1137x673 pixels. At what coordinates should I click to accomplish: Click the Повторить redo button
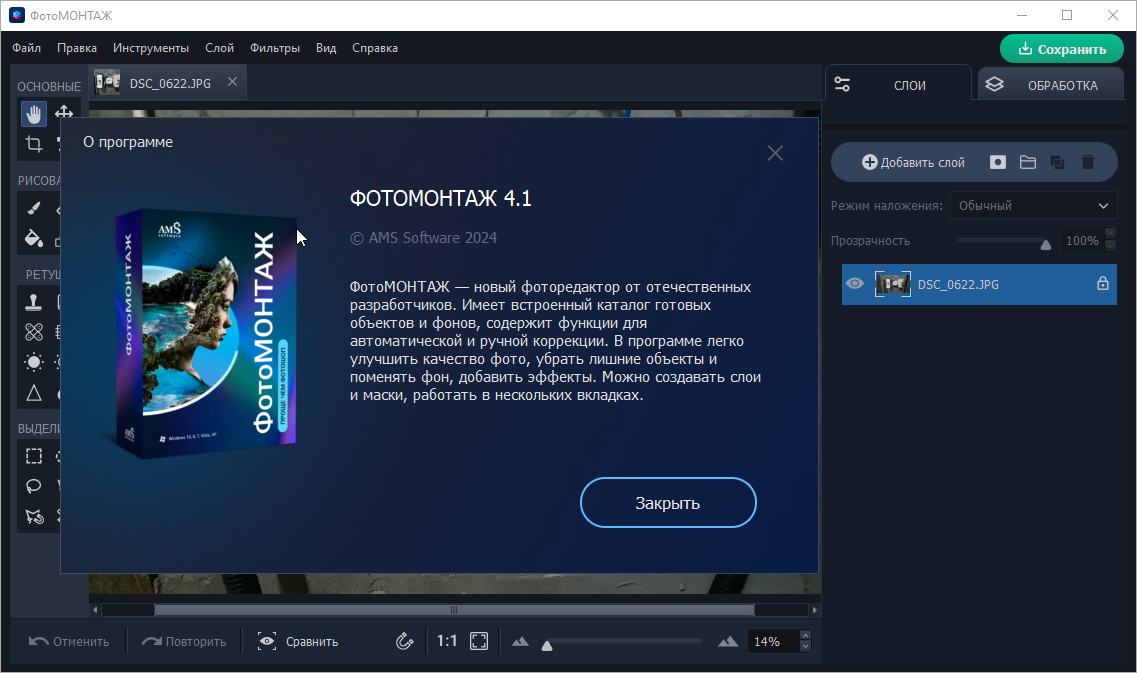pyautogui.click(x=183, y=641)
